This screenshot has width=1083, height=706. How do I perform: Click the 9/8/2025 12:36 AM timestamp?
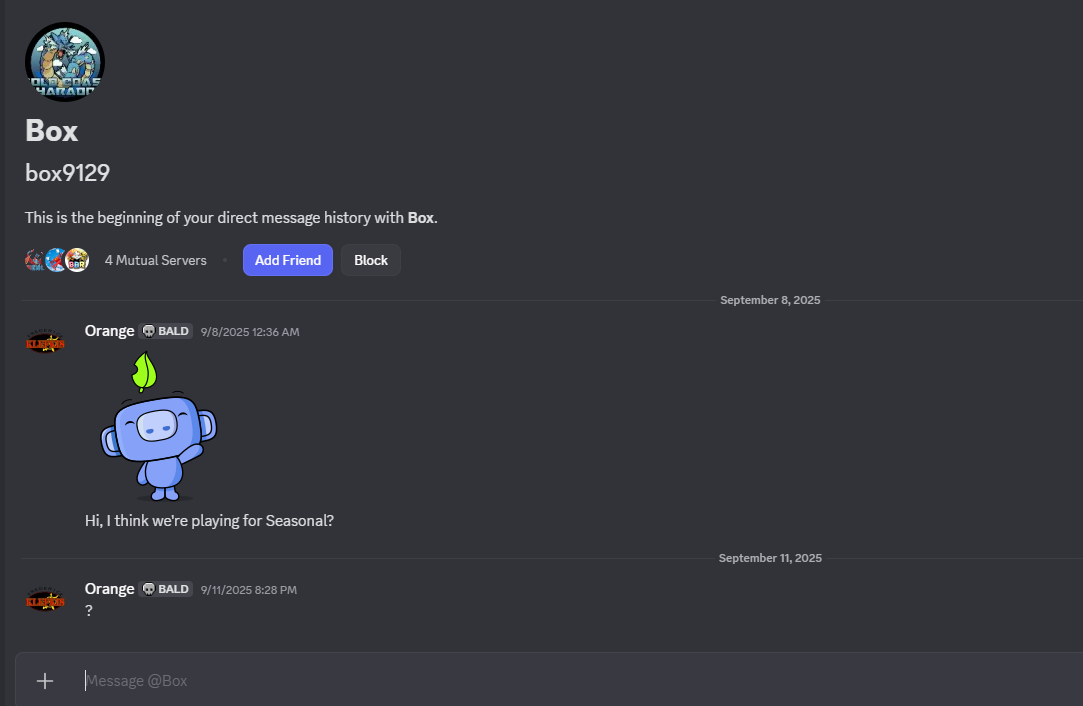tap(250, 332)
